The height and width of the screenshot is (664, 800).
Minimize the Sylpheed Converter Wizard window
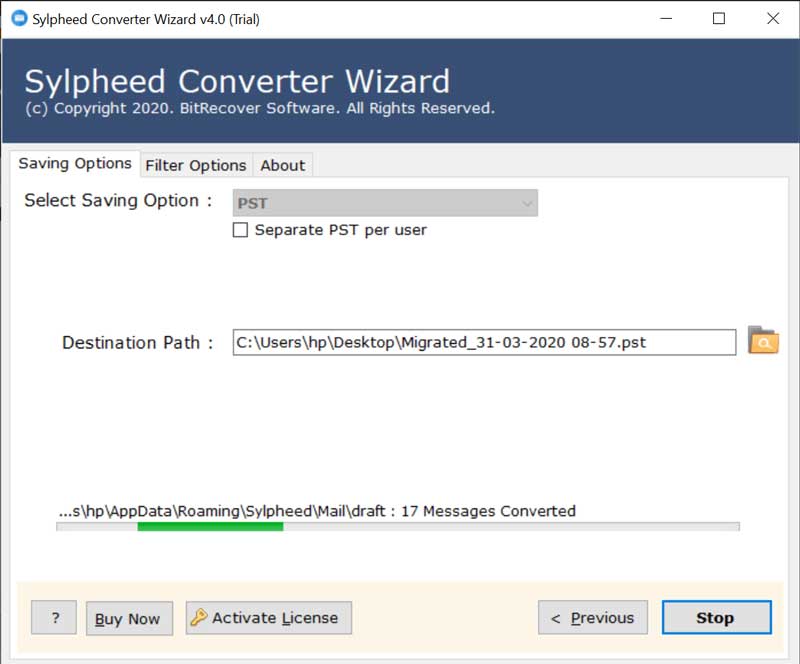[x=666, y=19]
